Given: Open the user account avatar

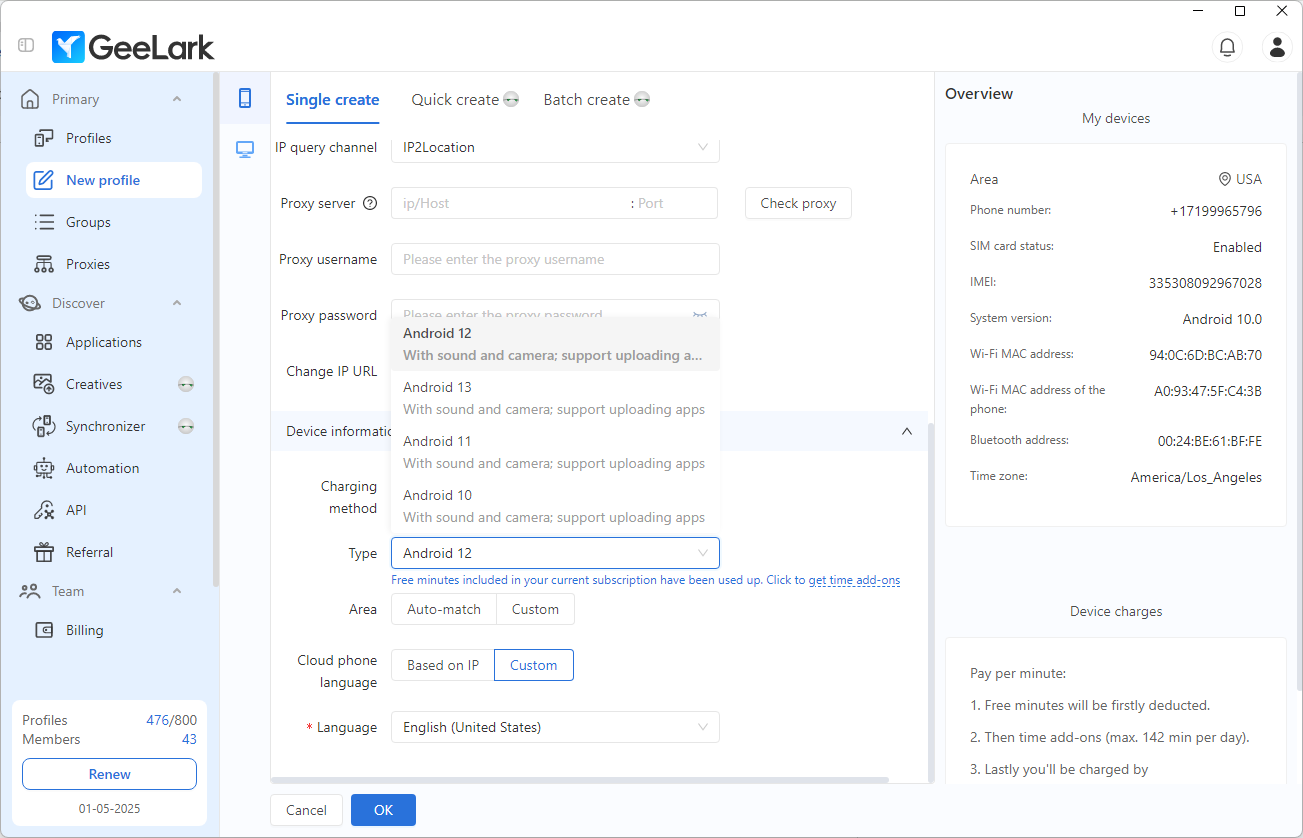Looking at the screenshot, I should pyautogui.click(x=1277, y=46).
